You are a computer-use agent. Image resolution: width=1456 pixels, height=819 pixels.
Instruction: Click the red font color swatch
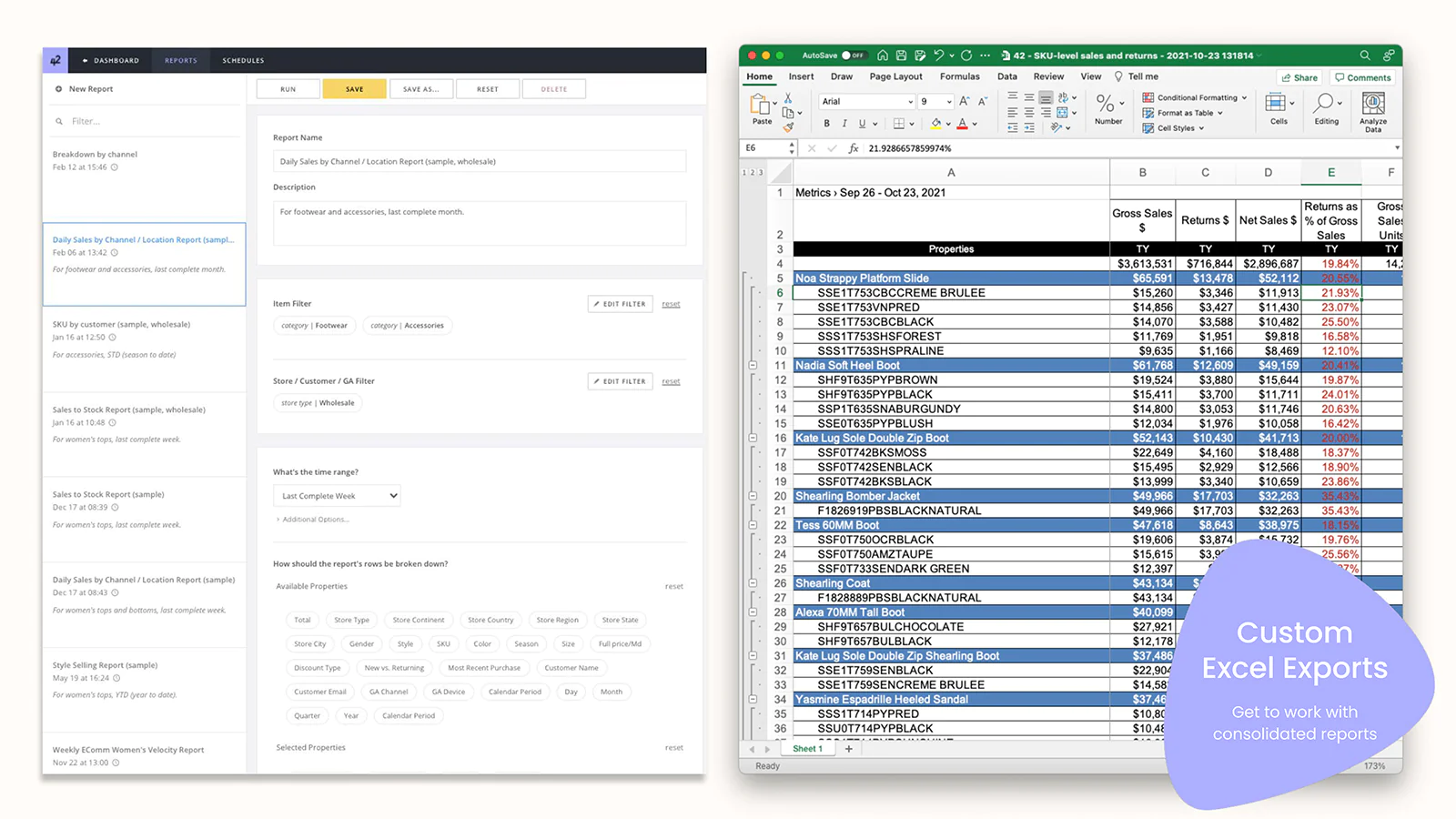click(x=962, y=124)
